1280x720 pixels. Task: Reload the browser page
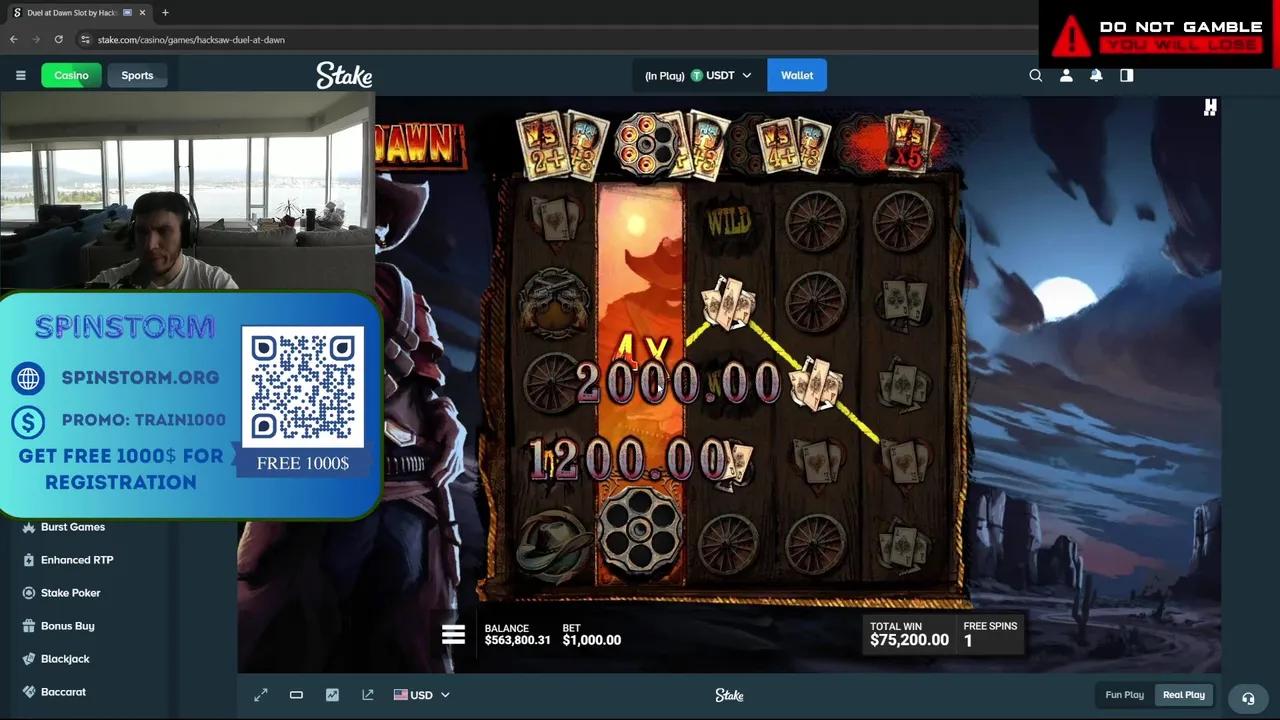pos(59,39)
